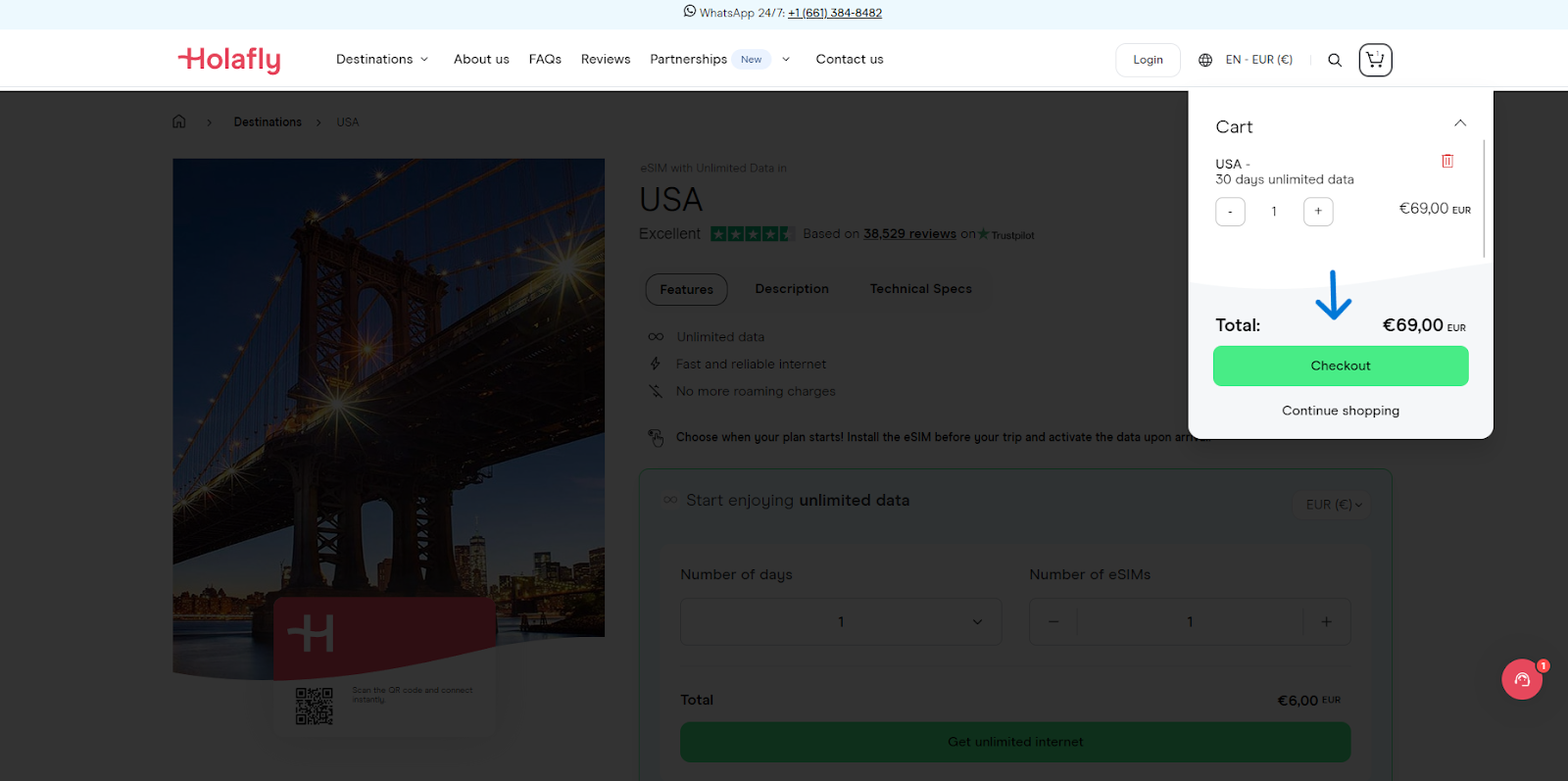
Task: Click the QR code on eSIM card
Action: [315, 706]
